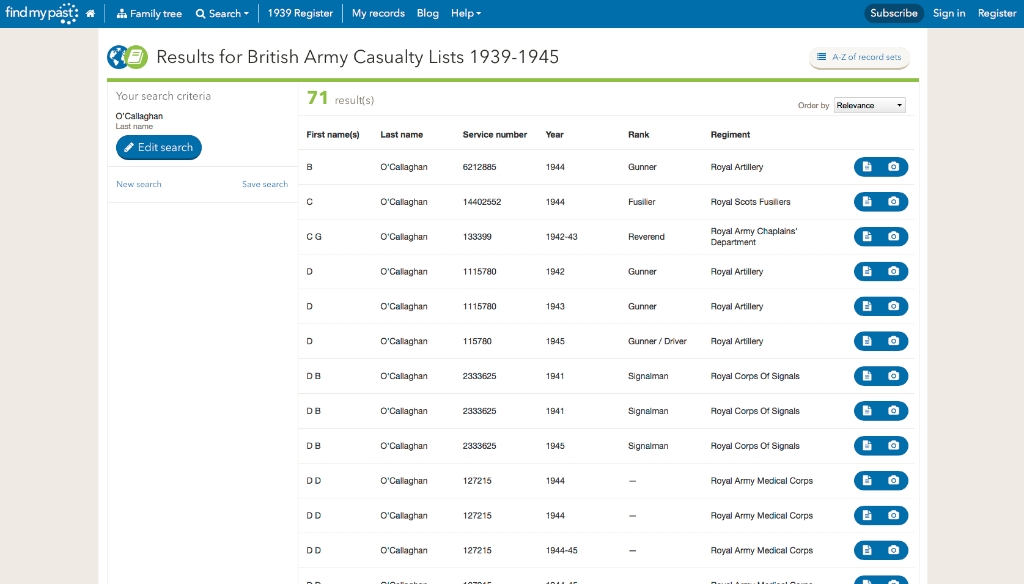Viewport: 1024px width, 584px height.
Task: Open A-Z of record sets
Action: [x=859, y=57]
